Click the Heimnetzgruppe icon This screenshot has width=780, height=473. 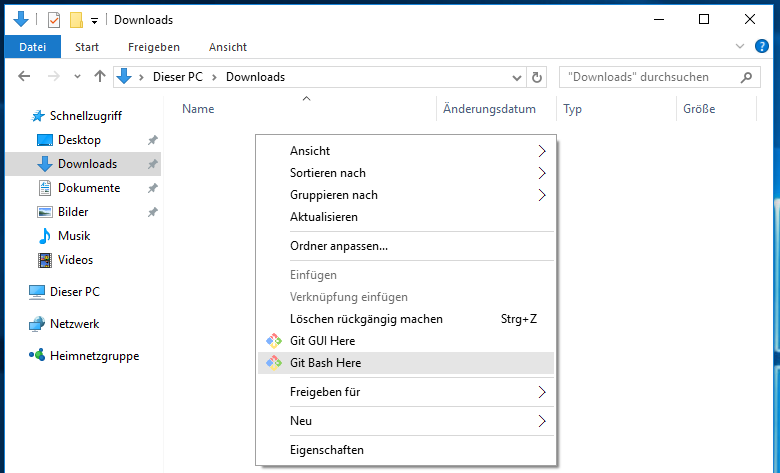click(37, 355)
